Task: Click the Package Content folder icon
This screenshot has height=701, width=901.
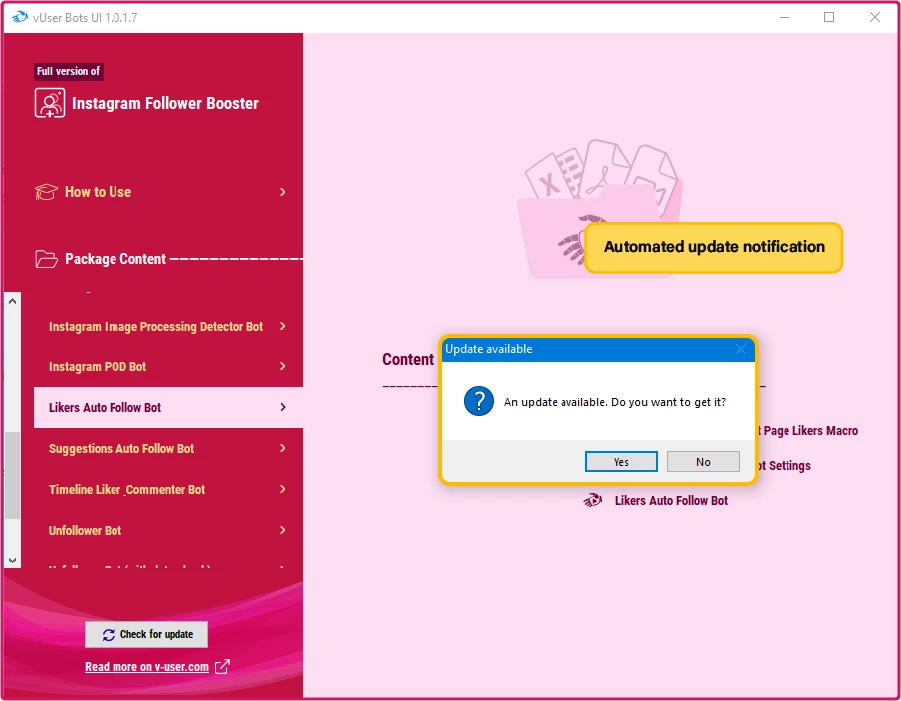Action: pos(46,259)
